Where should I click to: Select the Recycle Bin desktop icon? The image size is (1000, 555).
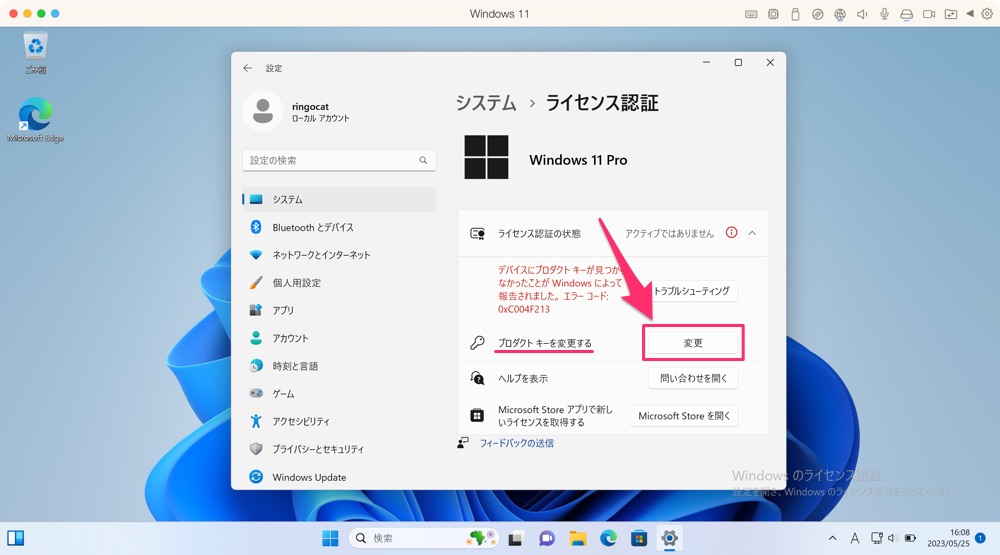coord(36,53)
